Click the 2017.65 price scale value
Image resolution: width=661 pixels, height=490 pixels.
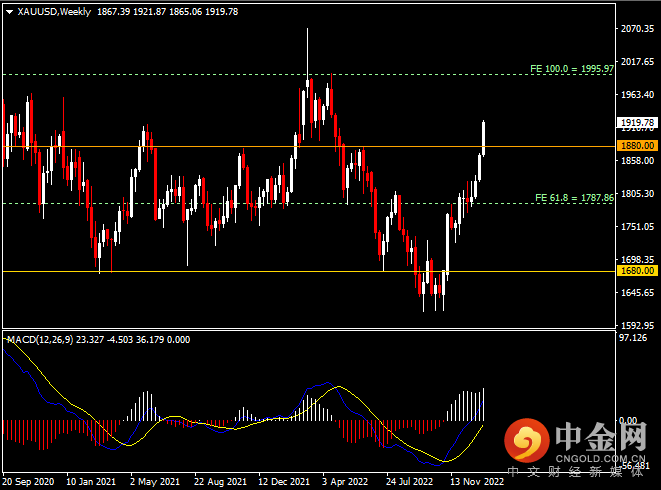[x=637, y=62]
